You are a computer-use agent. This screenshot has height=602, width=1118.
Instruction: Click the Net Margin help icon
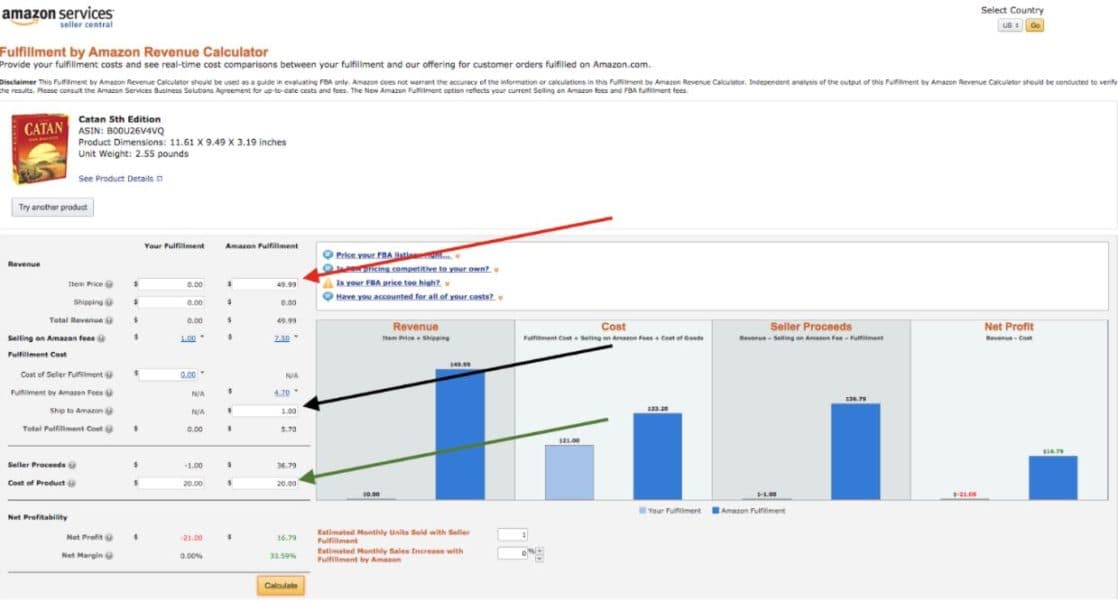tap(109, 556)
